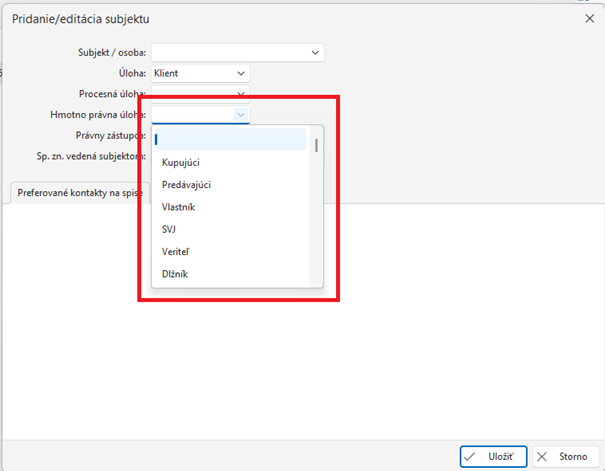The image size is (605, 471).
Task: Choose Kupujúci from the dropdown list
Action: click(181, 162)
